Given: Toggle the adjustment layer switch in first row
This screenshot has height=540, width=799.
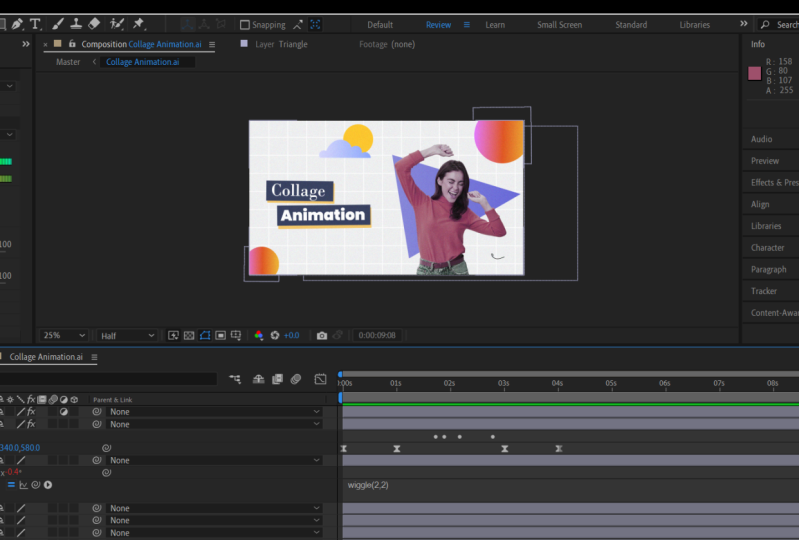Looking at the screenshot, I should pos(64,412).
